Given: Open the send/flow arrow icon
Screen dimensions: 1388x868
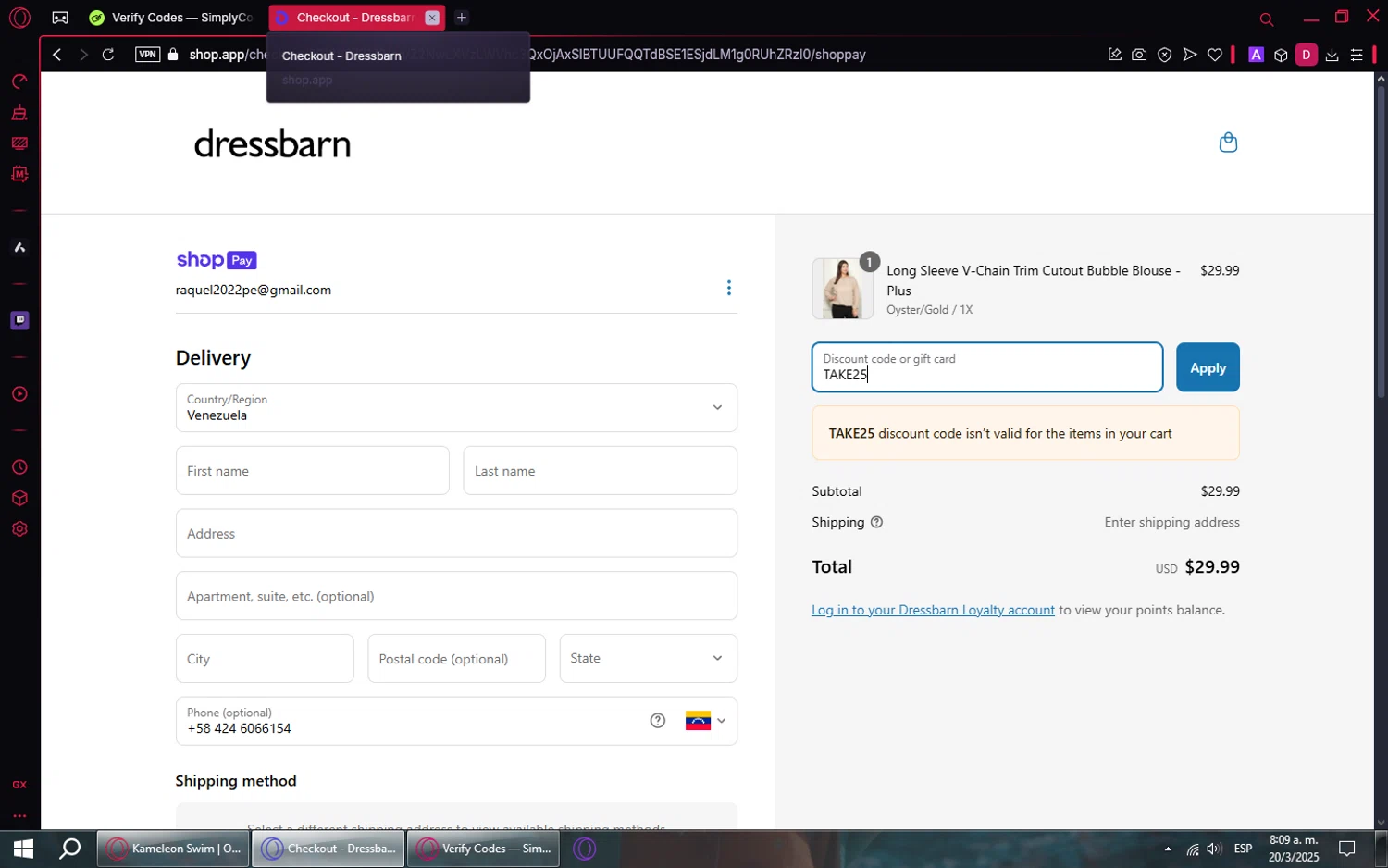Looking at the screenshot, I should (x=1190, y=55).
